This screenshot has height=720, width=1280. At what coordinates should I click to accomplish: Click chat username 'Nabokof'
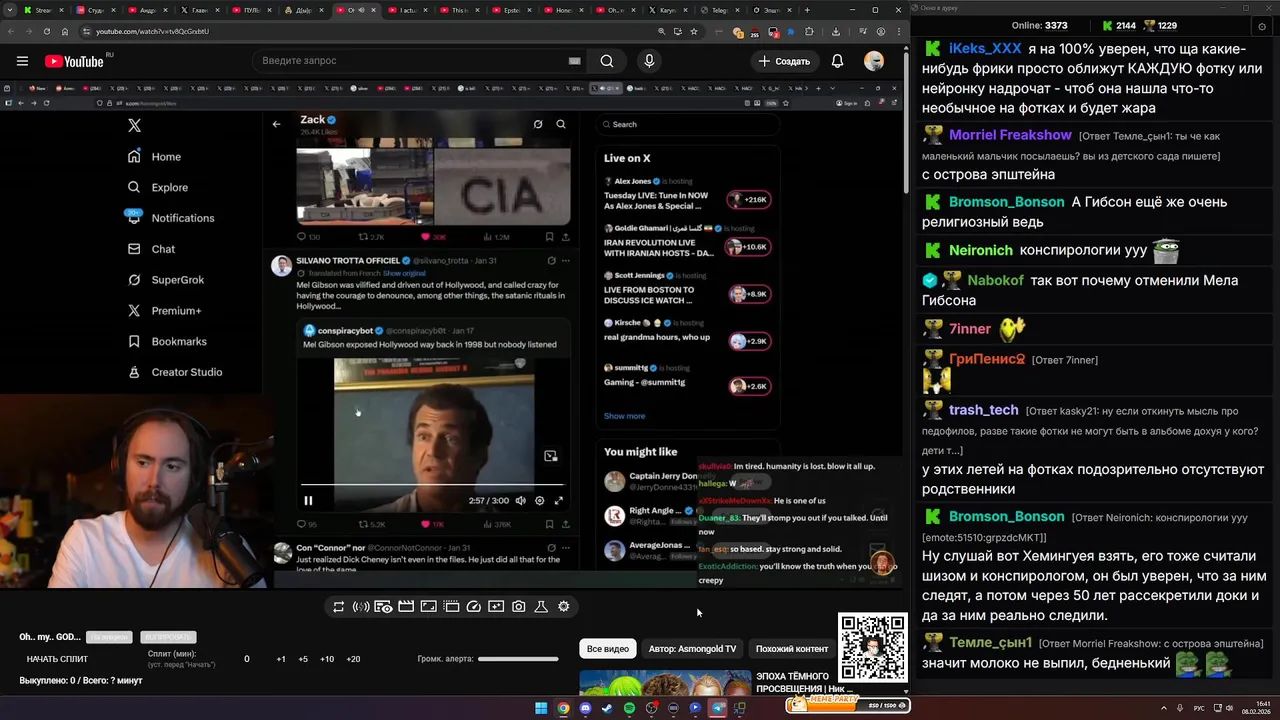pyautogui.click(x=995, y=281)
